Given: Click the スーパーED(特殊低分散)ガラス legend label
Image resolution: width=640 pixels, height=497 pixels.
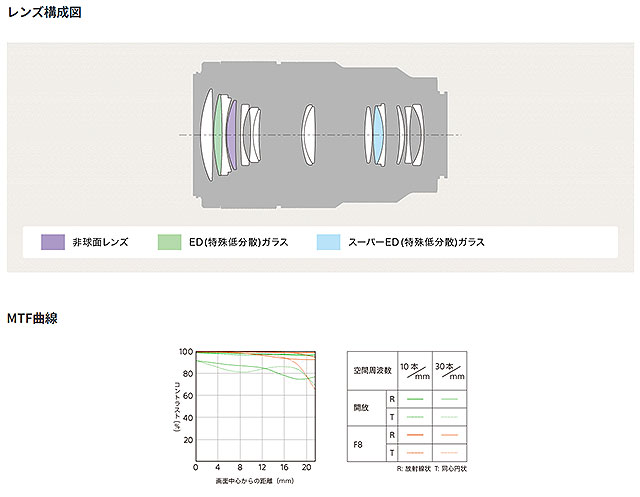Looking at the screenshot, I should [x=416, y=242].
